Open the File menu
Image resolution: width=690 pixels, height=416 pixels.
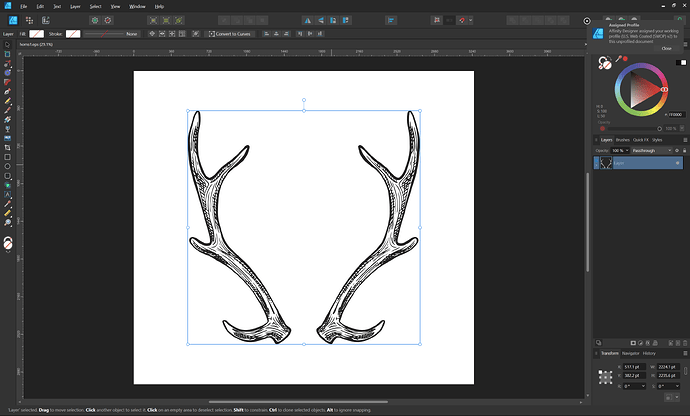tap(23, 7)
